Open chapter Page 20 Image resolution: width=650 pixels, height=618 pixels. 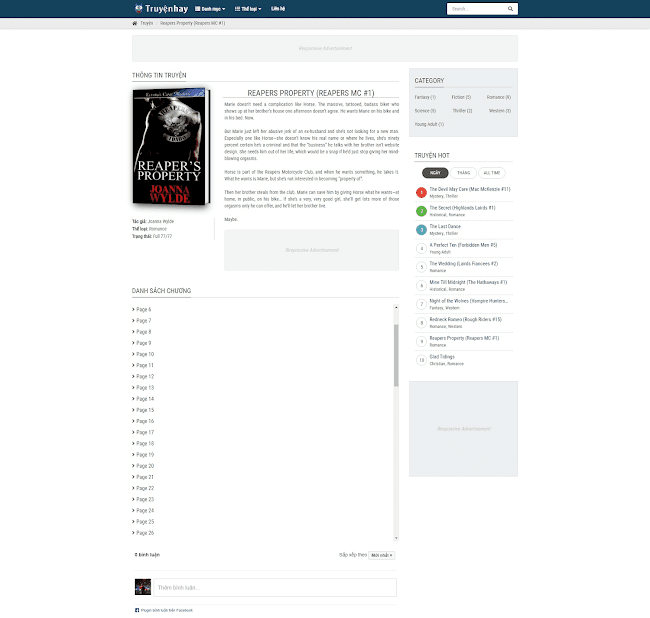145,466
